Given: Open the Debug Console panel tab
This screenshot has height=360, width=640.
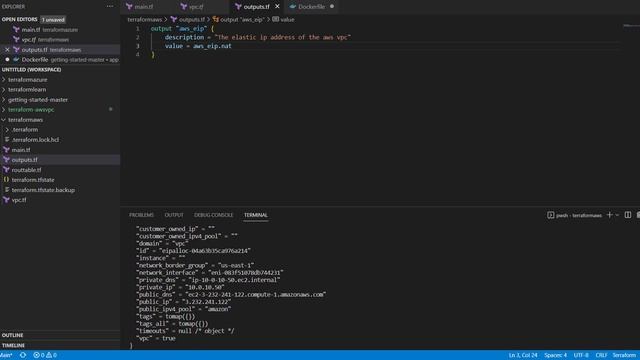Looking at the screenshot, I should click(213, 215).
